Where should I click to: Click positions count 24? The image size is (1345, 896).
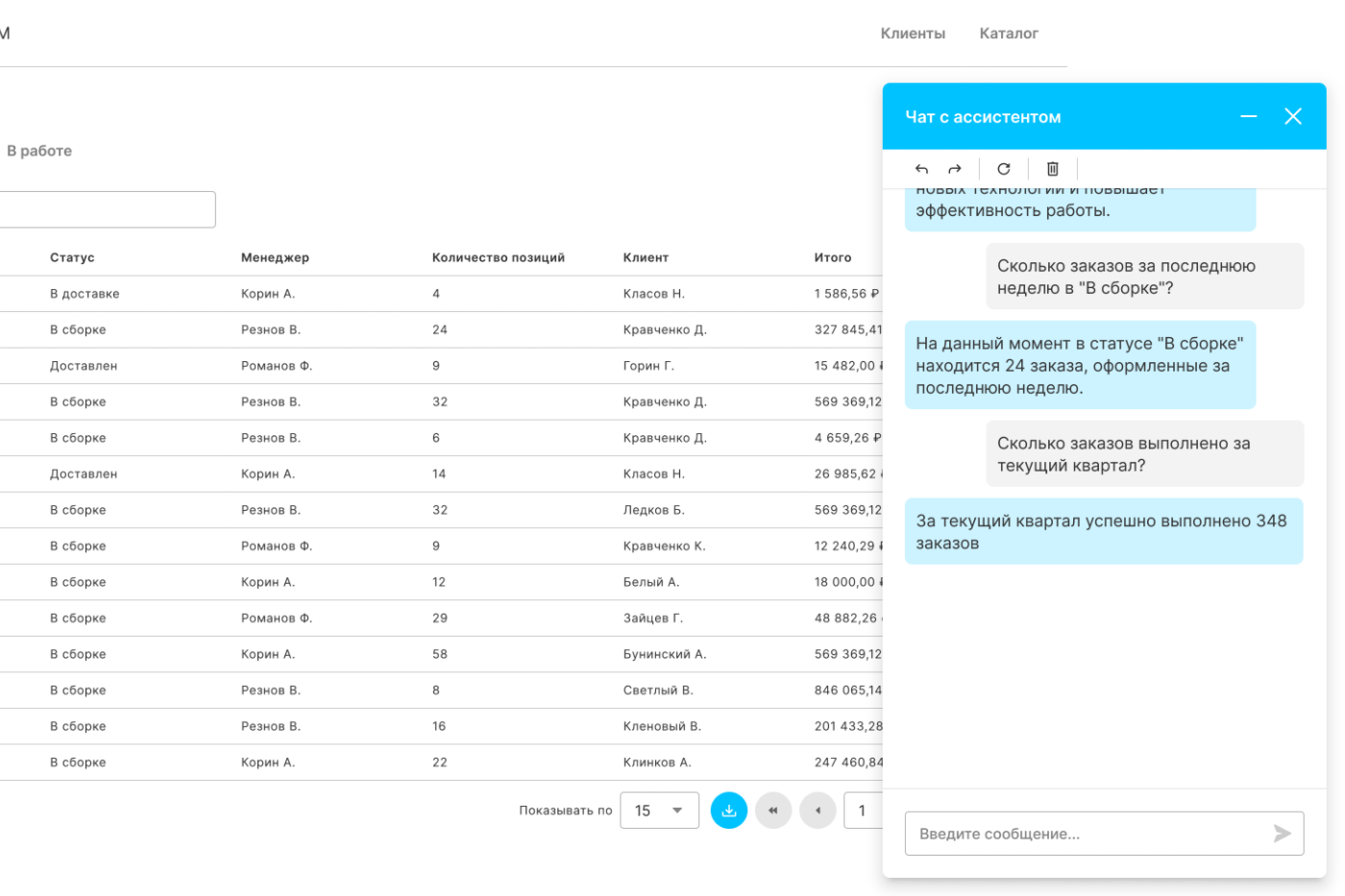click(440, 329)
